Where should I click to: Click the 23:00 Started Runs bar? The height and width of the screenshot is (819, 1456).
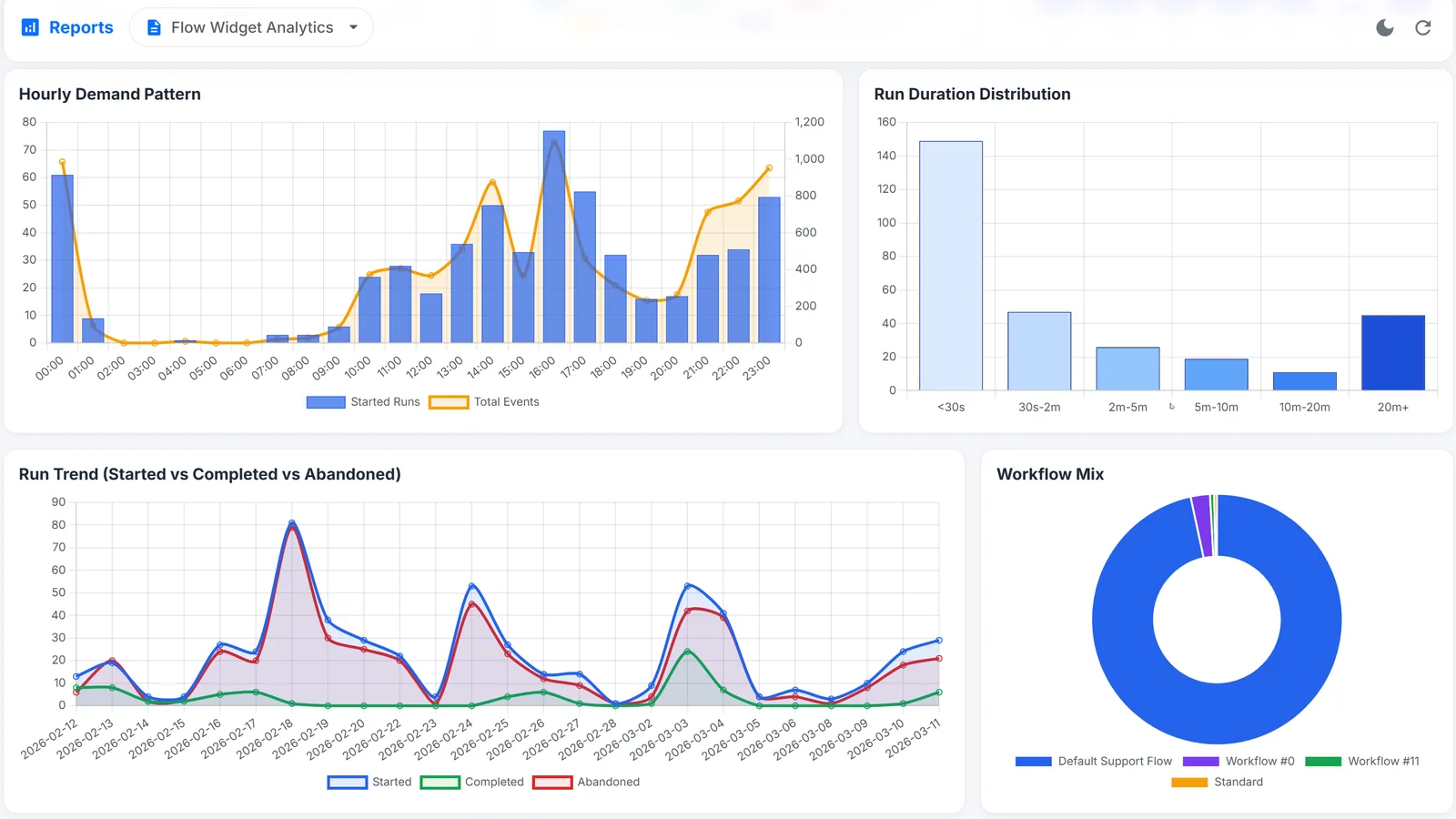point(769,269)
